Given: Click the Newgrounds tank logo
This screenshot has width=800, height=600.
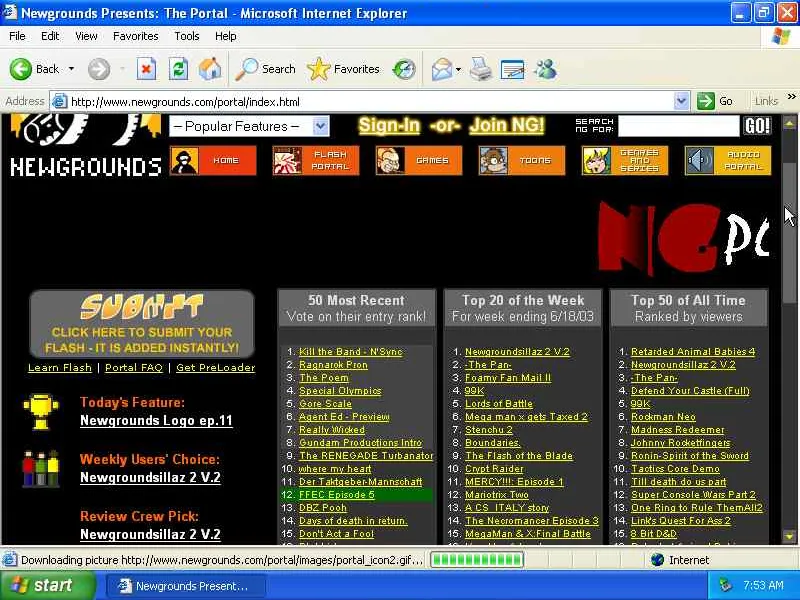Looking at the screenshot, I should 86,145.
